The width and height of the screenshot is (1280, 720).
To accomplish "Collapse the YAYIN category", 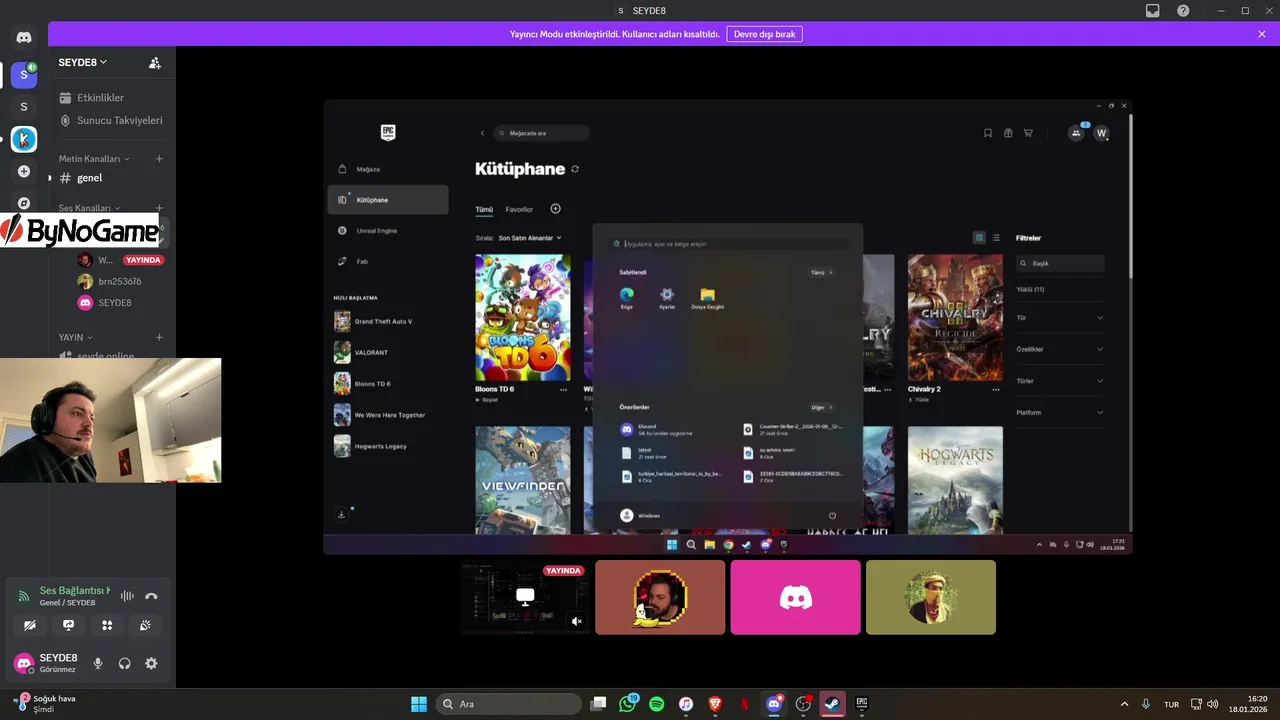I will 75,337.
